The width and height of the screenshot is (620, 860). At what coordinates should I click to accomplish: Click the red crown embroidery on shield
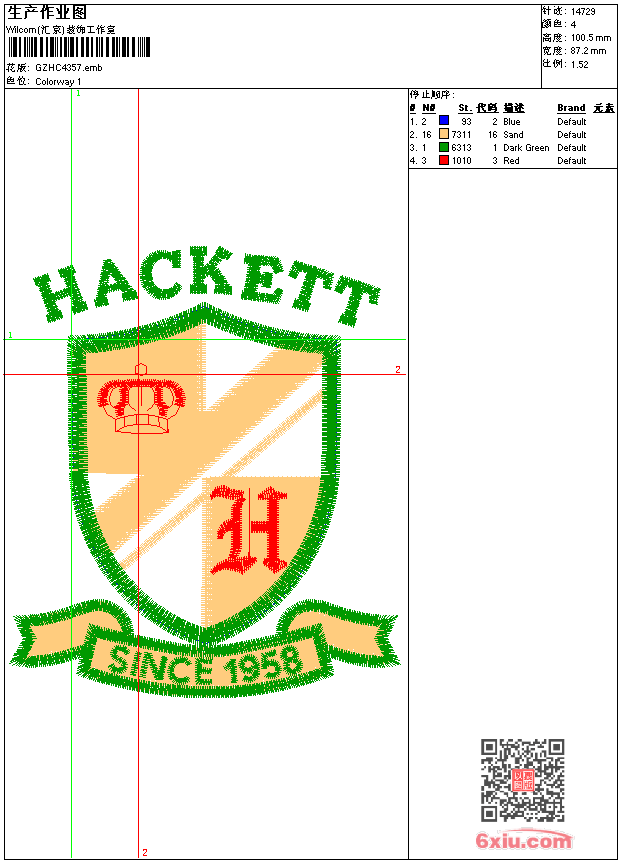[141, 399]
